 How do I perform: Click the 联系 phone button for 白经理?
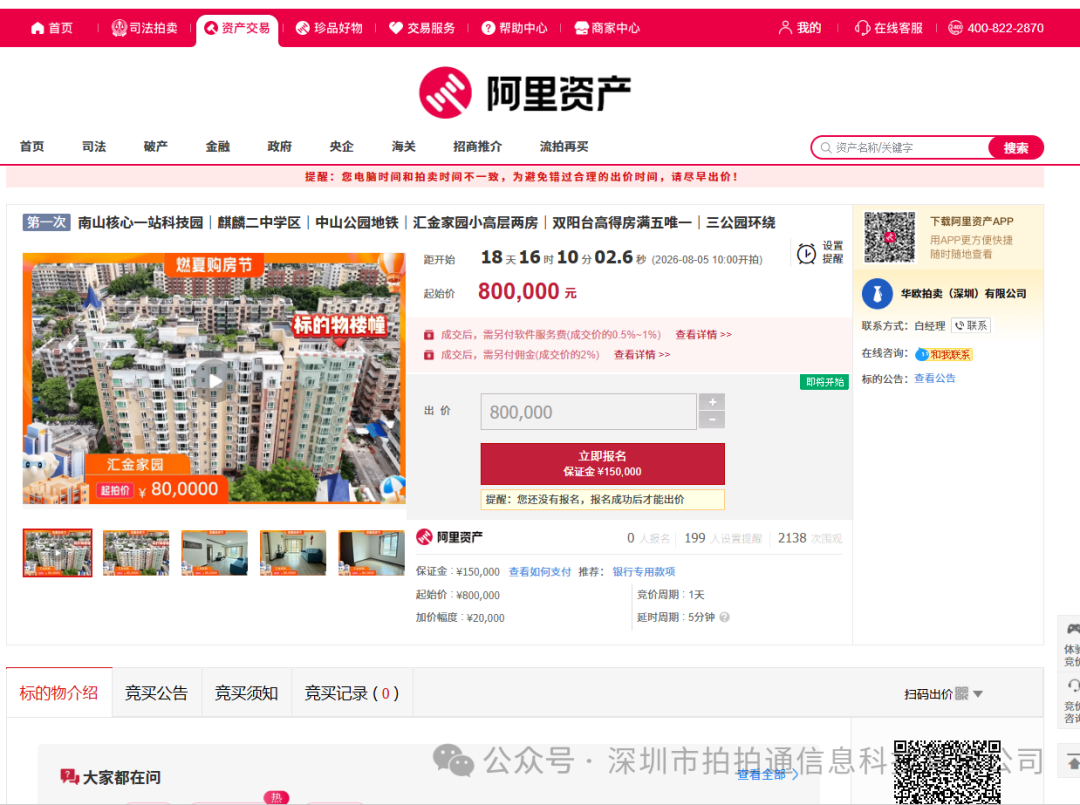[x=971, y=326]
